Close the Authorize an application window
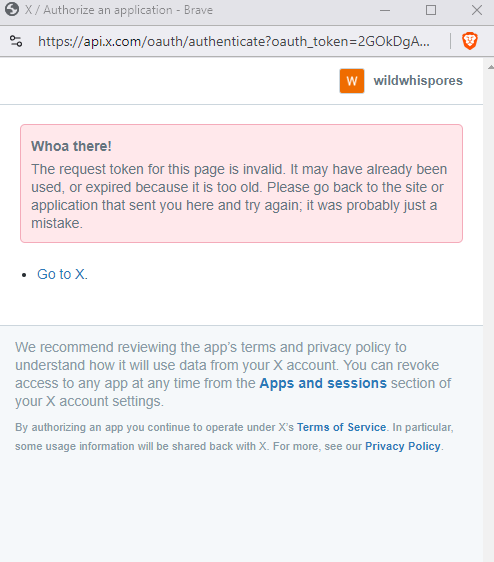The height and width of the screenshot is (562, 494). pyautogui.click(x=477, y=10)
